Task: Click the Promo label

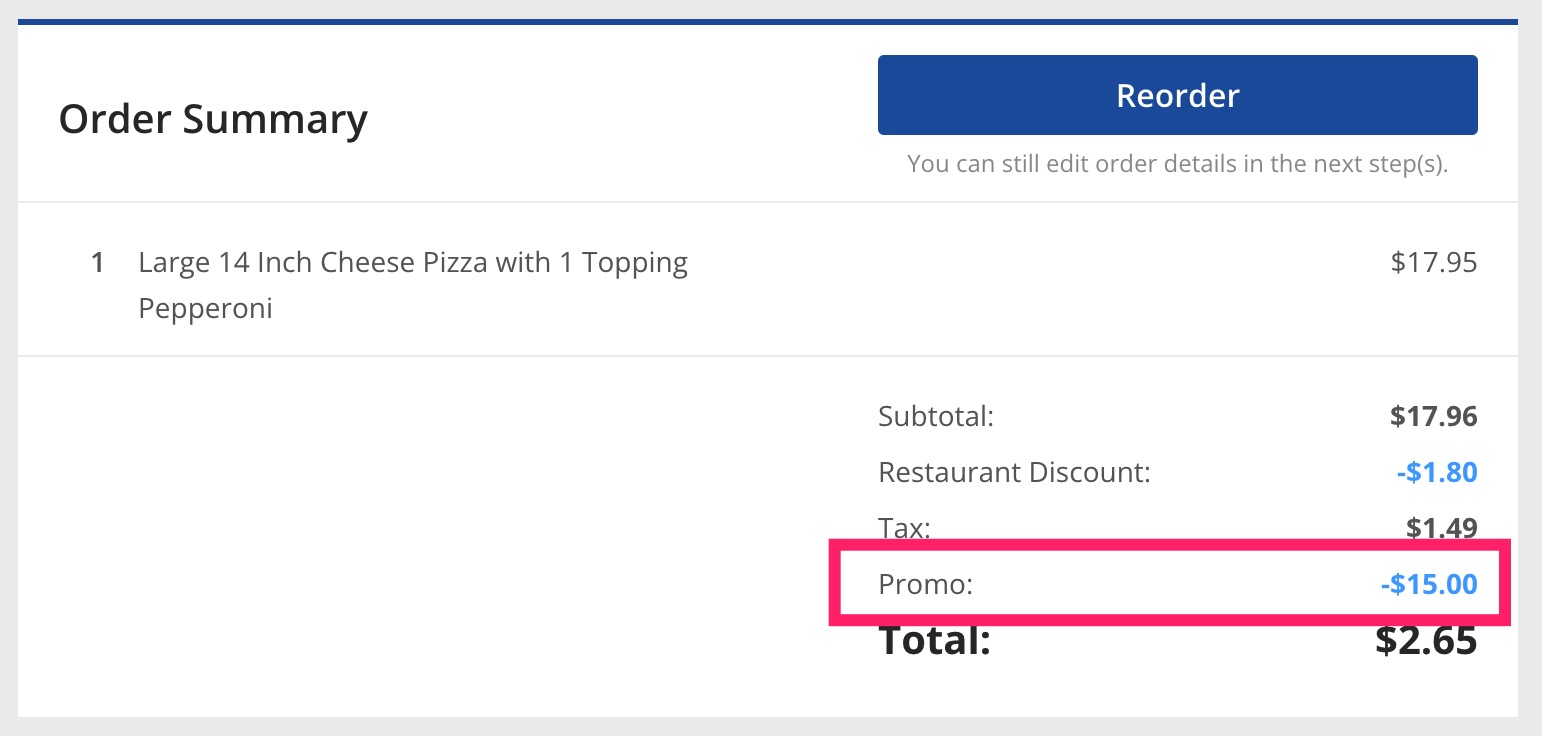Action: coord(925,584)
